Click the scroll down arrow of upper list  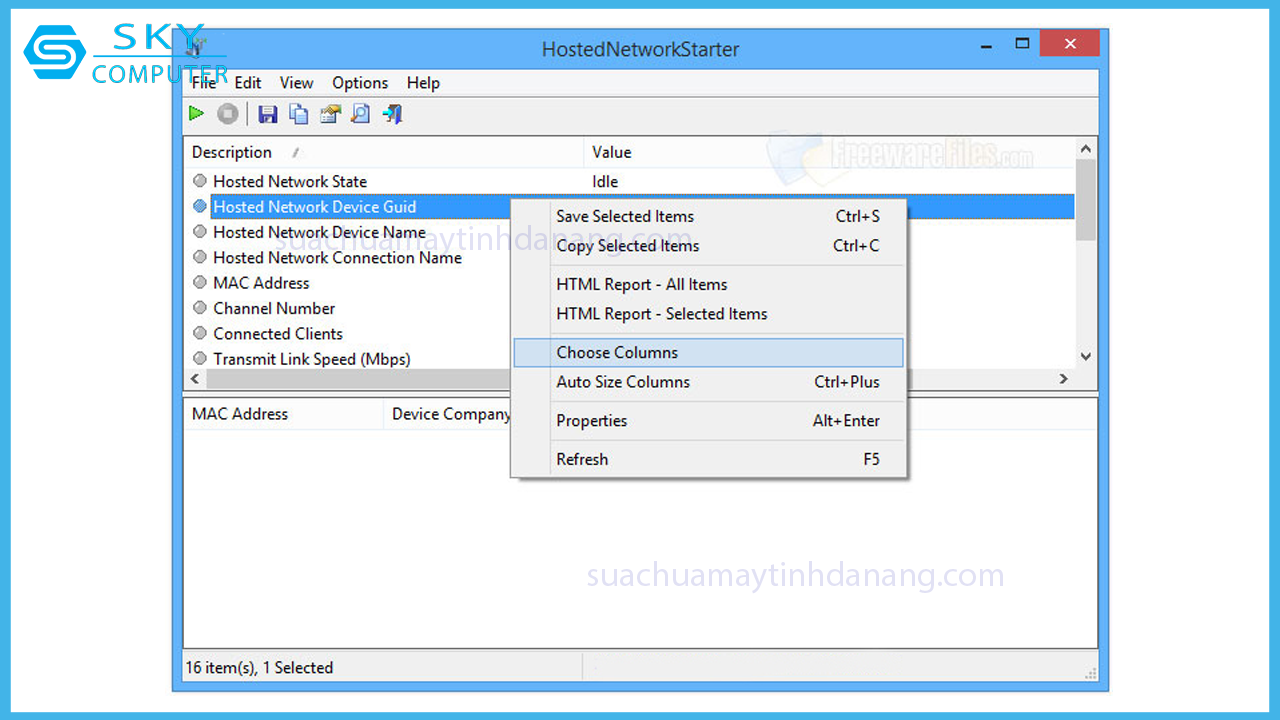[x=1086, y=356]
